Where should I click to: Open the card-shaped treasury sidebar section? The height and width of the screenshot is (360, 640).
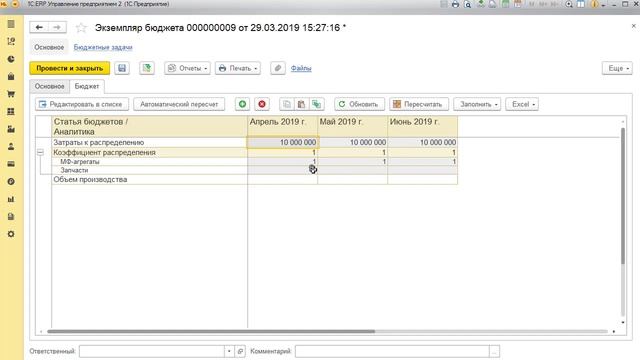pyautogui.click(x=11, y=164)
